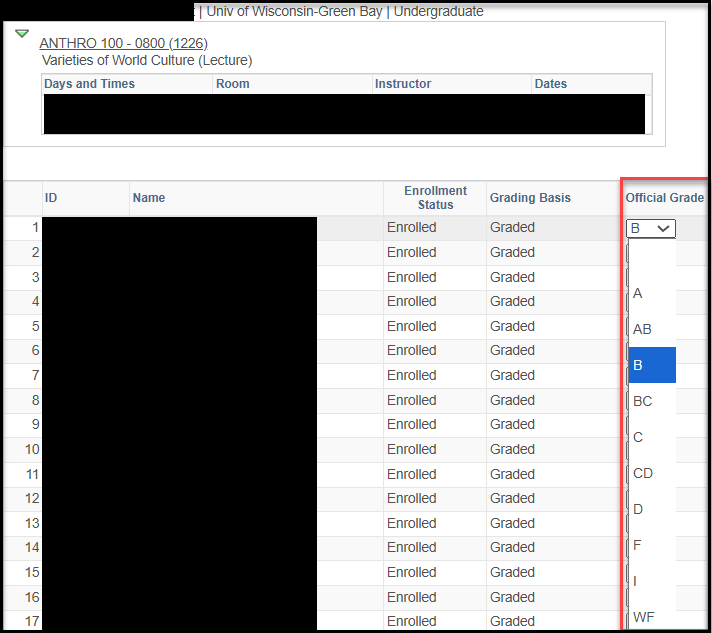Open row 1 Official Grade dropdown

pyautogui.click(x=651, y=228)
